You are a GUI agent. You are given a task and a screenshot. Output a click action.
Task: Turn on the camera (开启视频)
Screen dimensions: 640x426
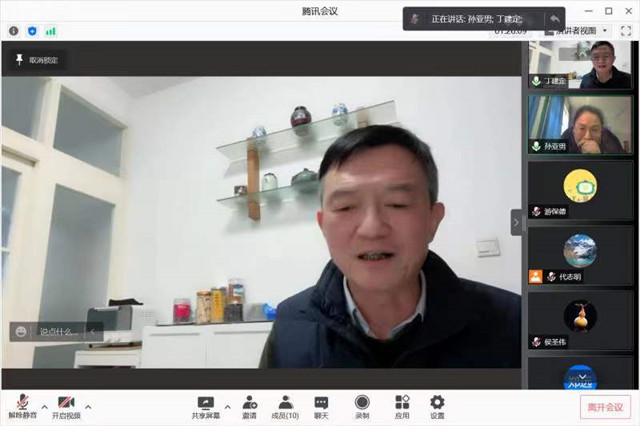click(66, 404)
